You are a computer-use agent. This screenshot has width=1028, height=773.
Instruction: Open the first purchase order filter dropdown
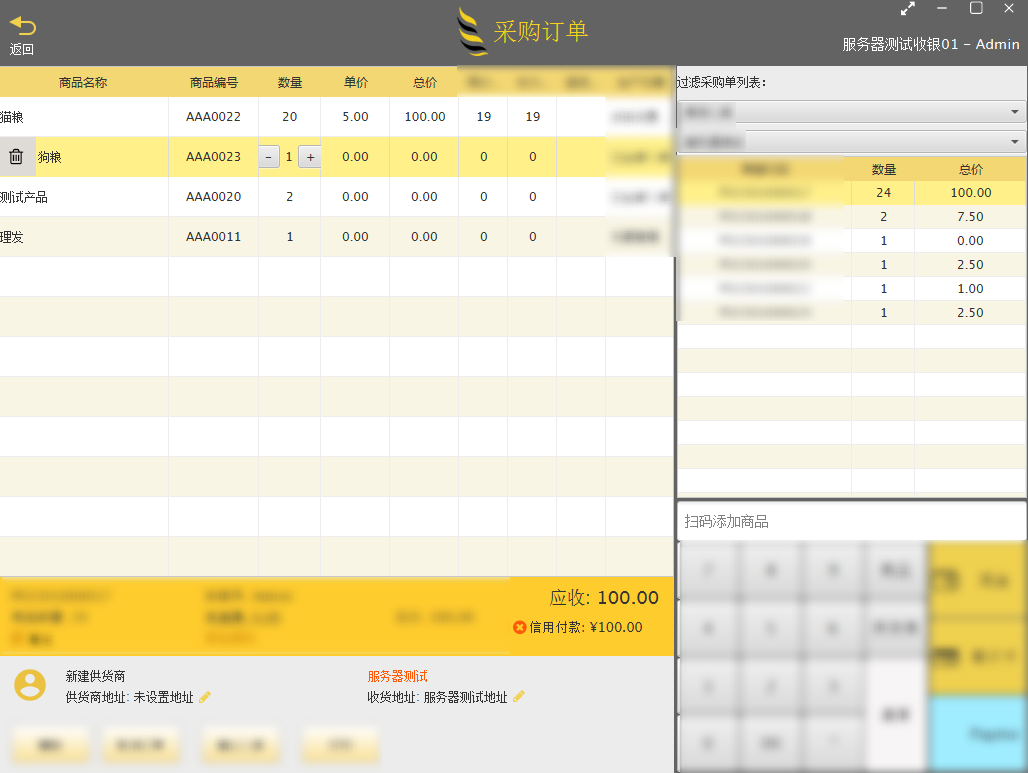[851, 112]
